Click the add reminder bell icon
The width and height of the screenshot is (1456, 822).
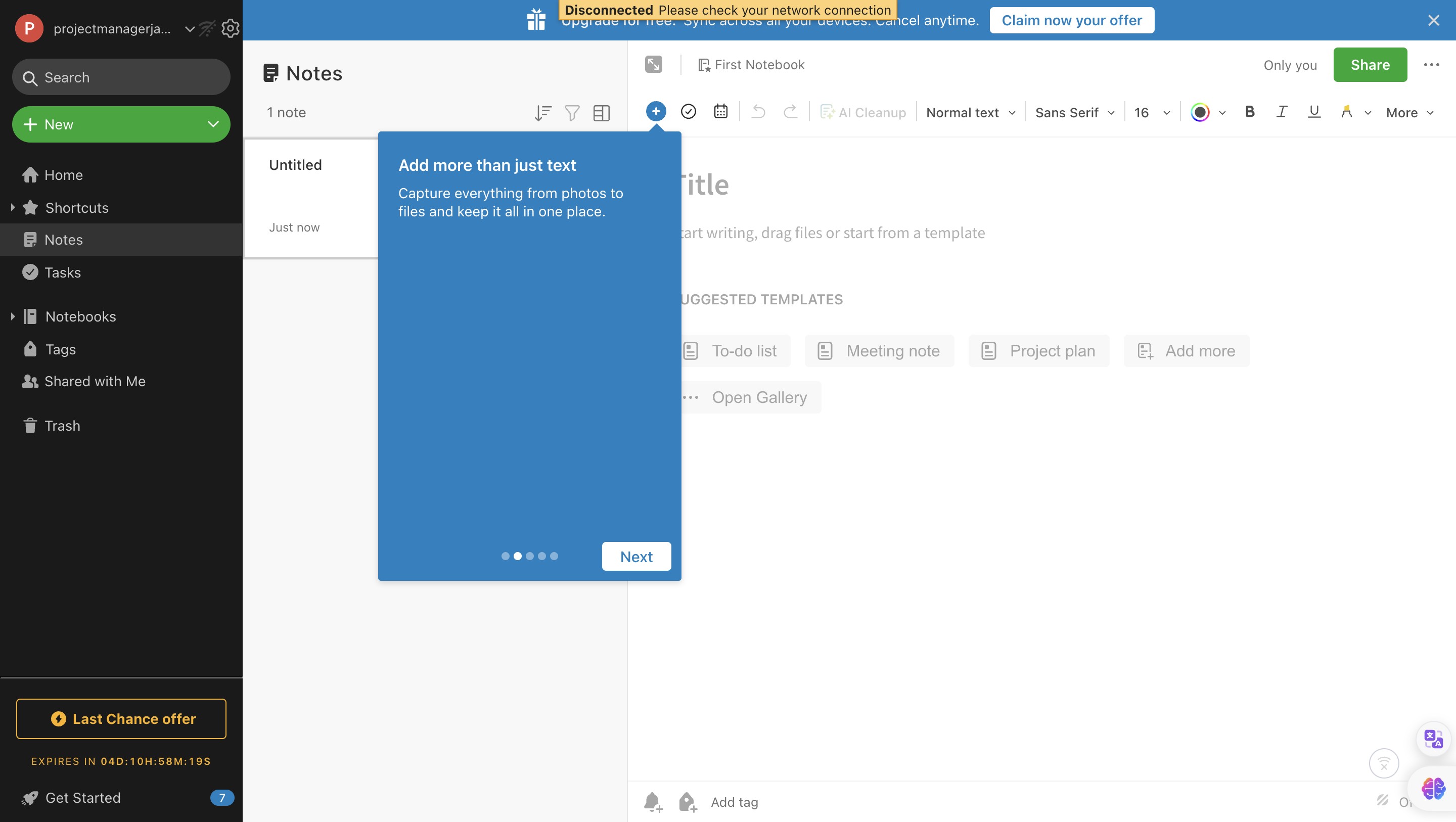(x=653, y=802)
